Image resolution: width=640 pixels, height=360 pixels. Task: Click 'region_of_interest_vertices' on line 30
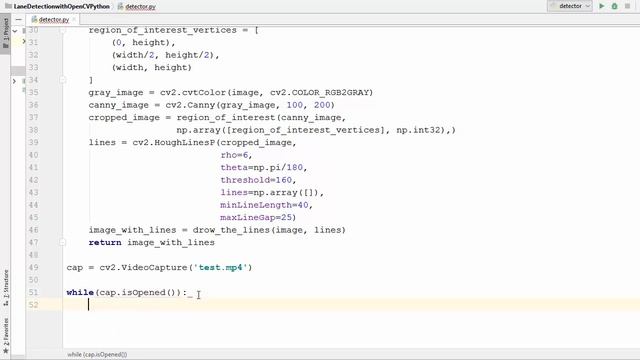click(x=162, y=30)
